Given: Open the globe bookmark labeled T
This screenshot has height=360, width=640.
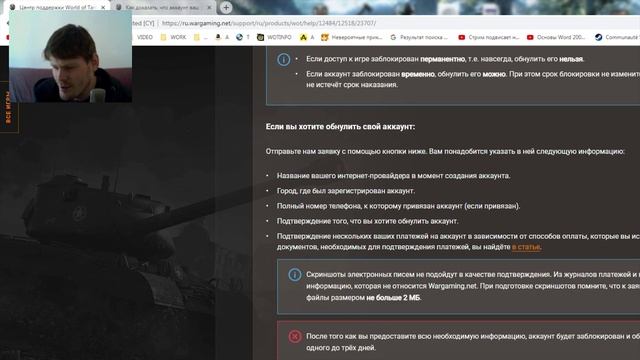Looking at the screenshot, I should (x=243, y=37).
